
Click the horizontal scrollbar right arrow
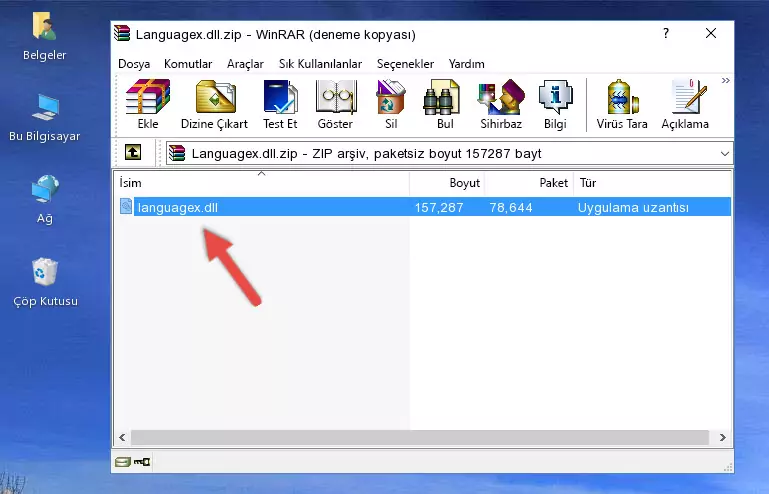[x=722, y=437]
